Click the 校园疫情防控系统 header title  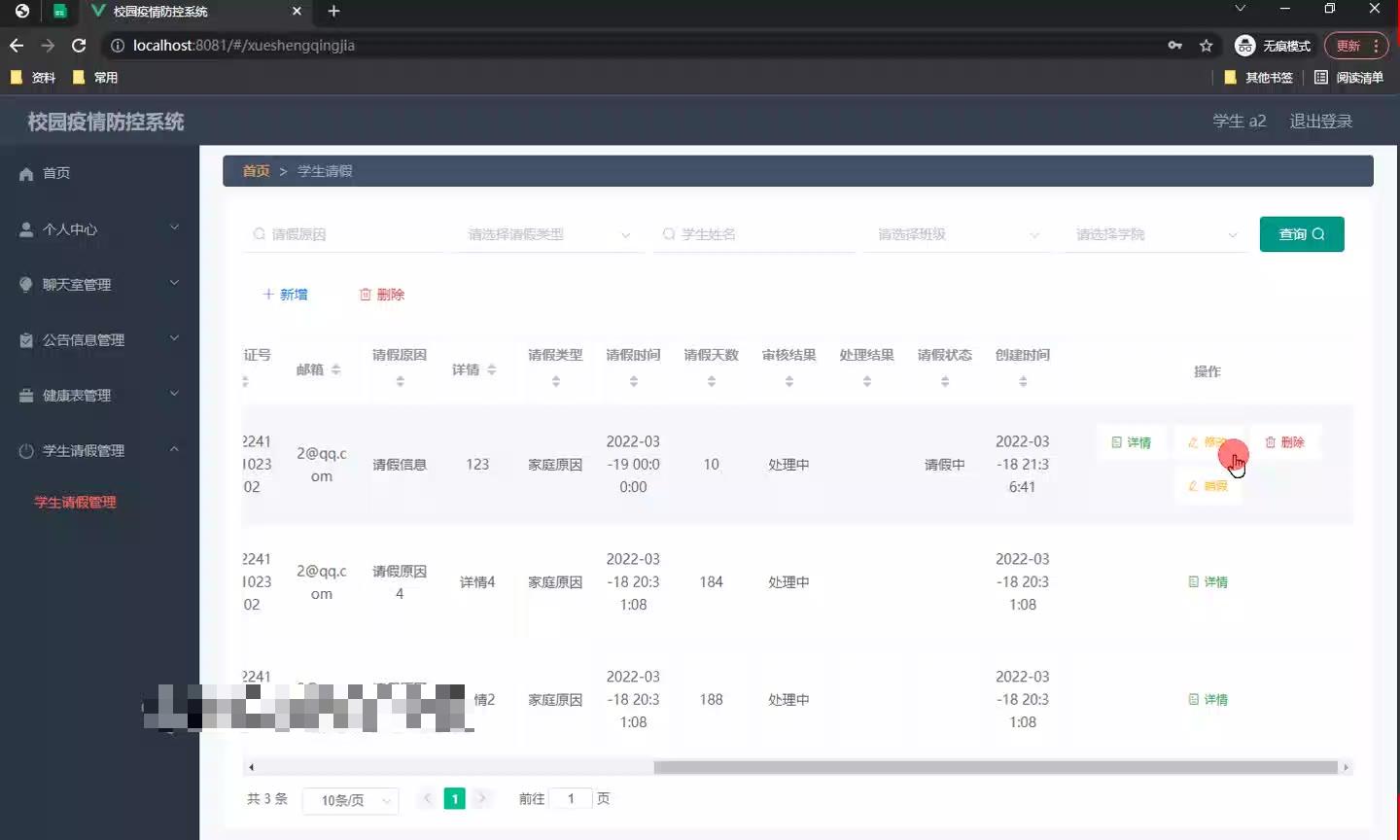point(106,122)
